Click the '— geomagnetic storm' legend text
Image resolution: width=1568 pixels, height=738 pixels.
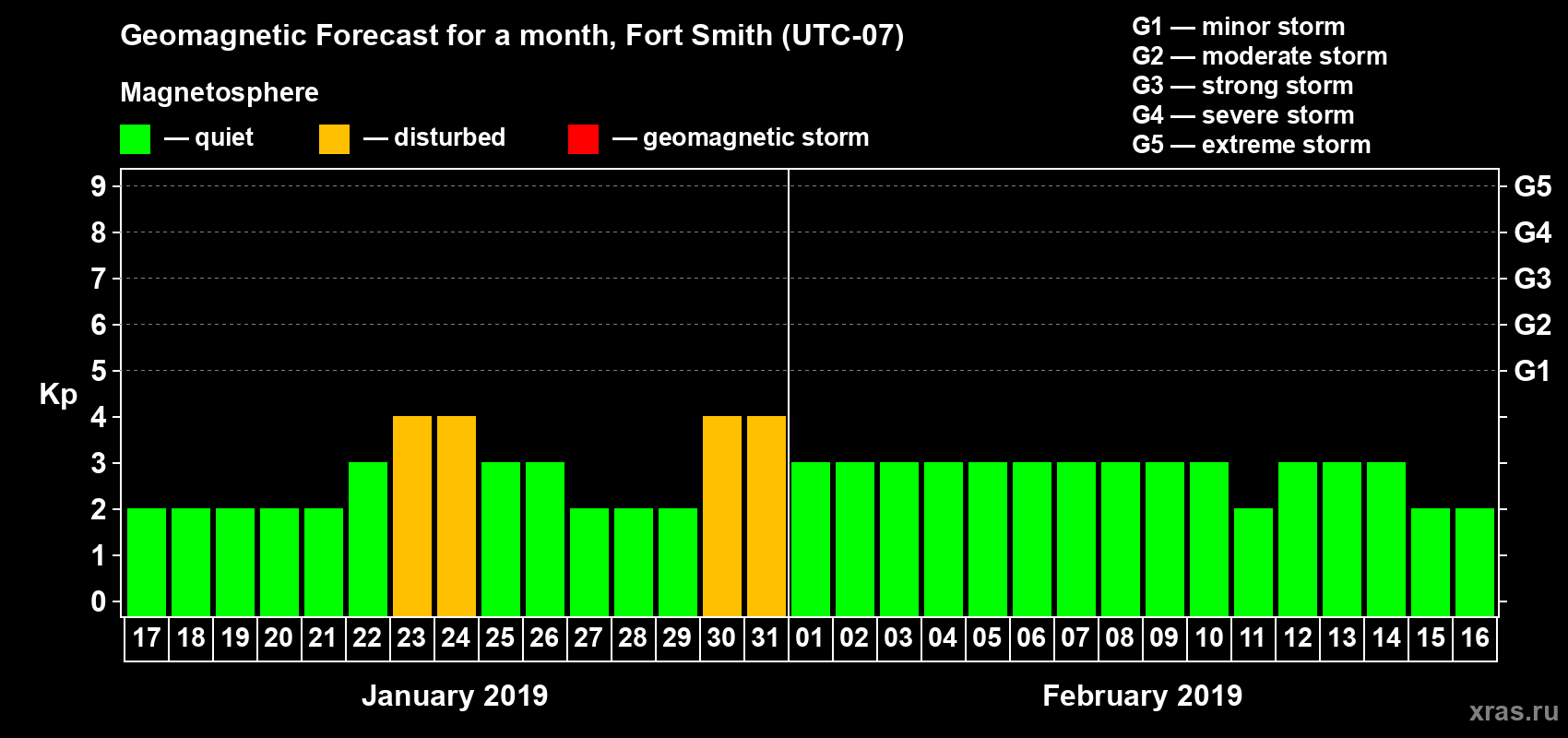coord(741,137)
